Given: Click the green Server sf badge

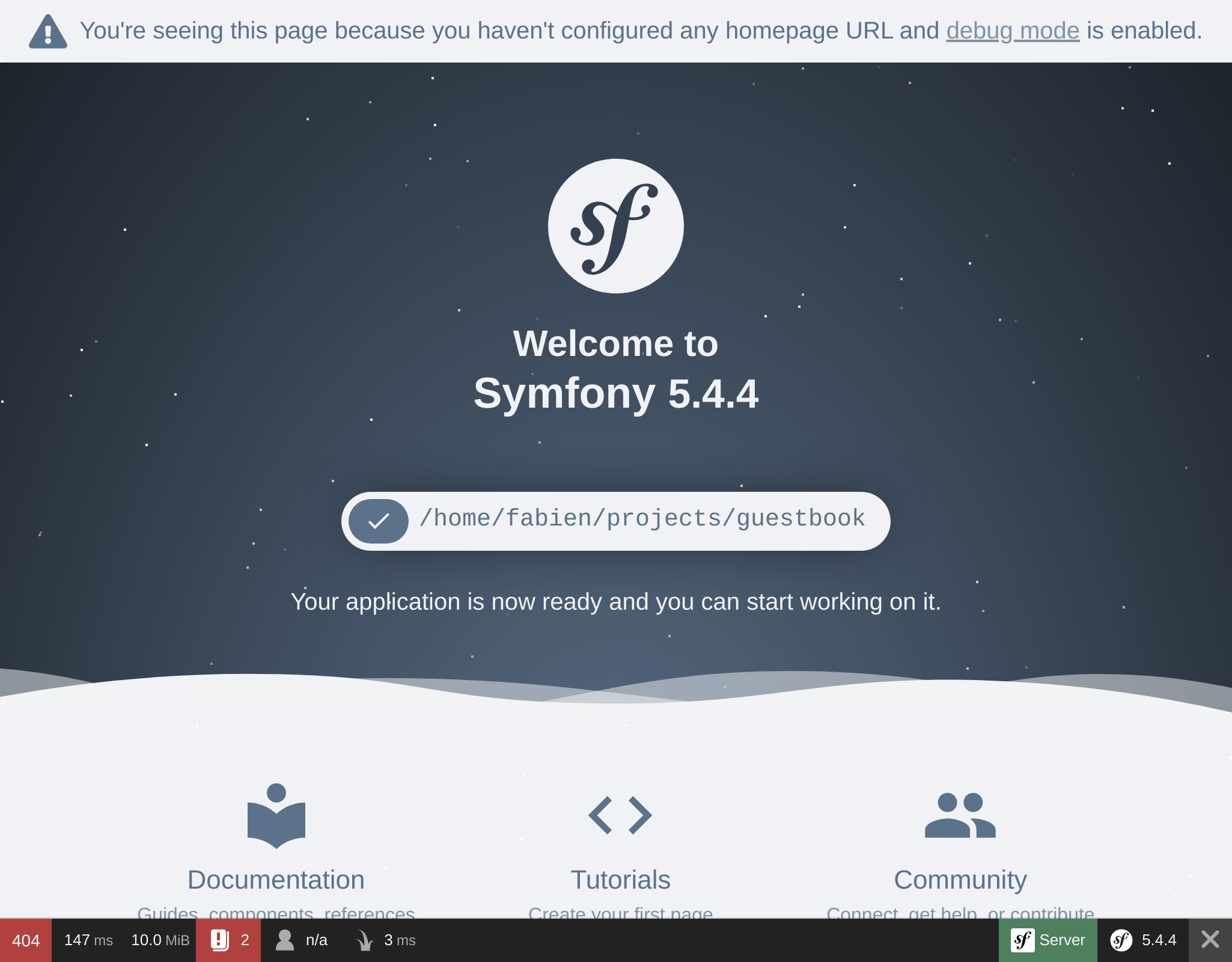Looking at the screenshot, I should click(1048, 940).
